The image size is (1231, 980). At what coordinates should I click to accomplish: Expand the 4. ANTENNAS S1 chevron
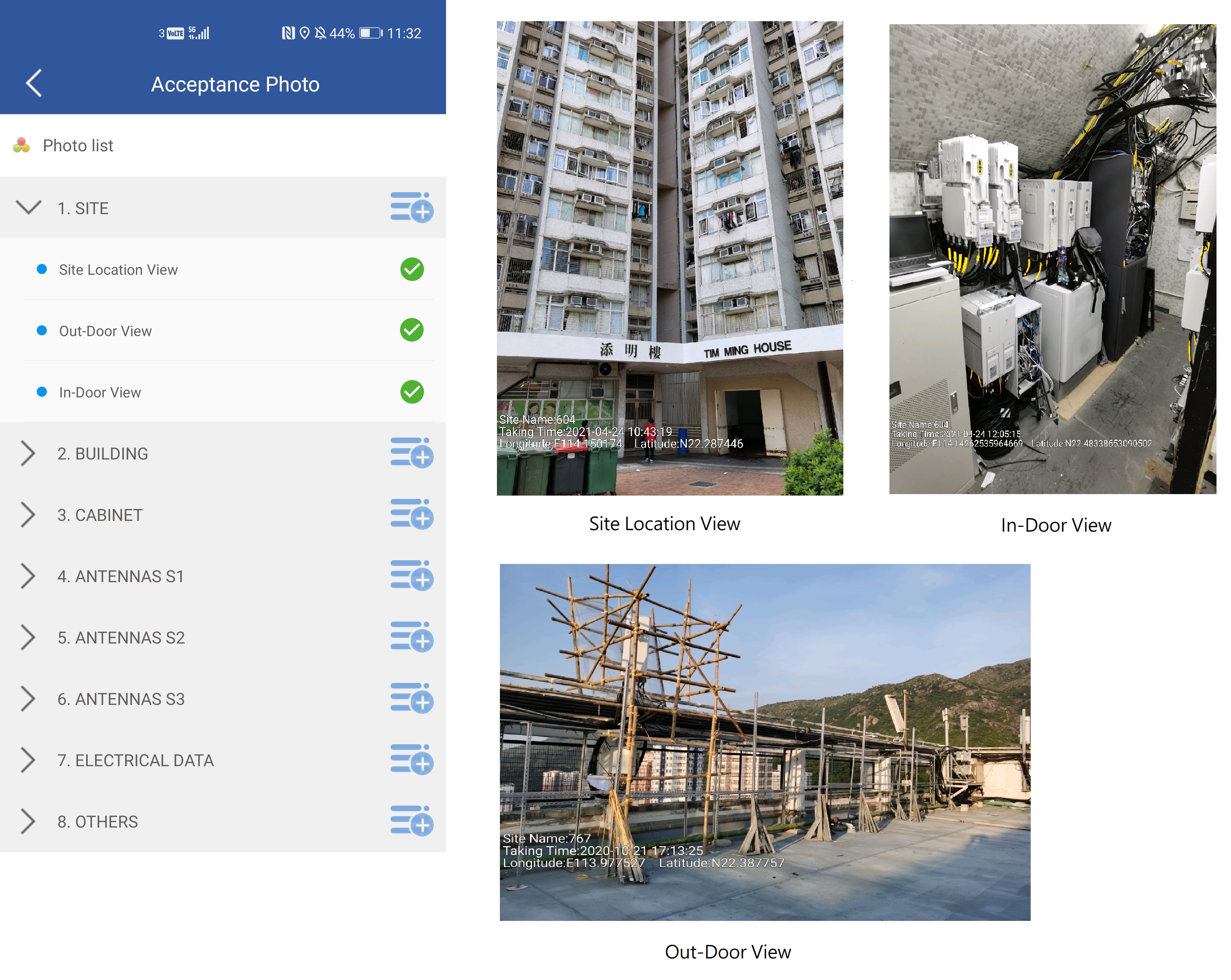tap(28, 576)
